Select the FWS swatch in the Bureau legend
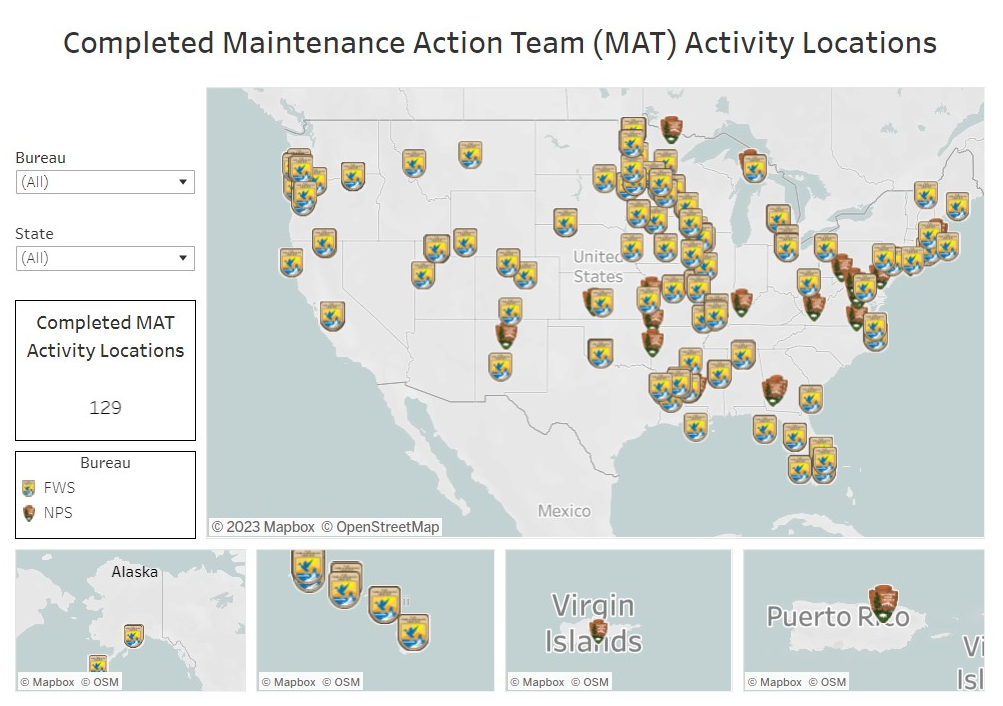Image resolution: width=1003 pixels, height=706 pixels. point(28,488)
